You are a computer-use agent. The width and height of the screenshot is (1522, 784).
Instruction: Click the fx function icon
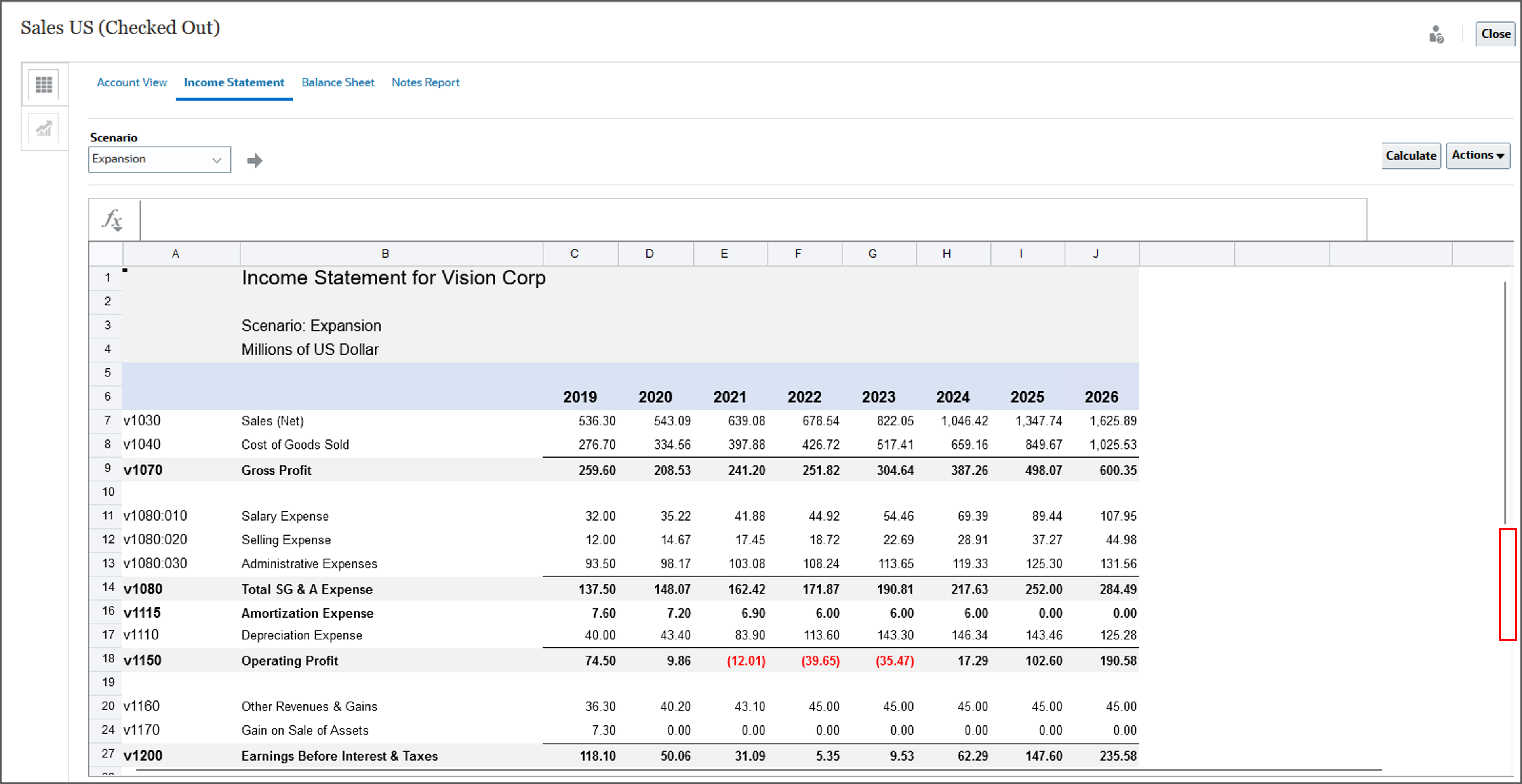[112, 220]
